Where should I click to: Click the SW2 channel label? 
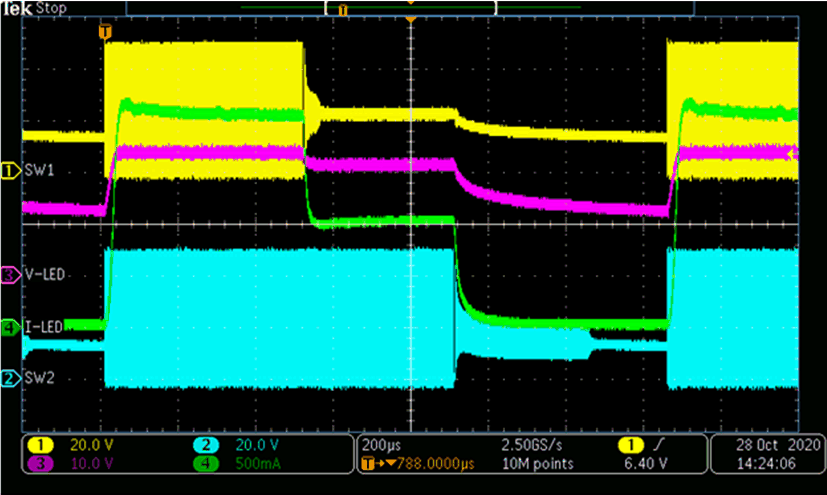(x=40, y=378)
